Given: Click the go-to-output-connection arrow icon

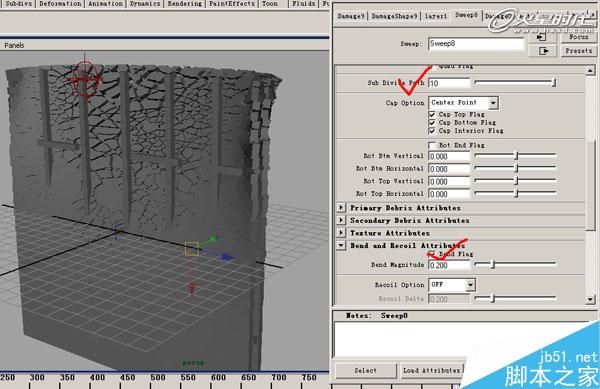Looking at the screenshot, I should 543,51.
